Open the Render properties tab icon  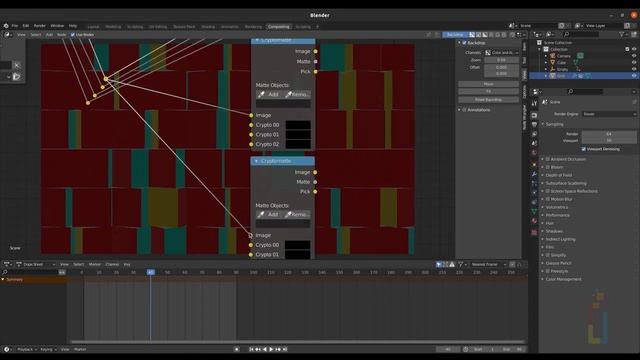(x=534, y=115)
